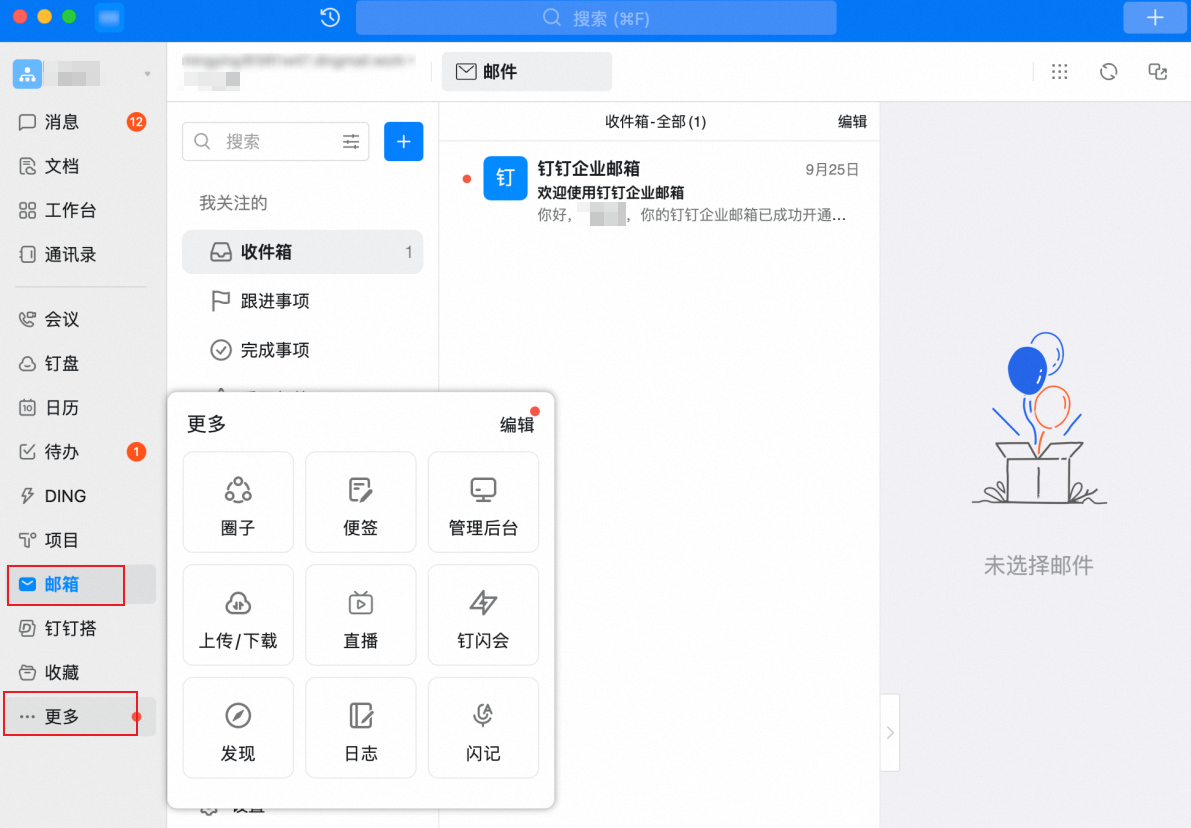Click the 收件箱-全部 (1) header

(656, 122)
